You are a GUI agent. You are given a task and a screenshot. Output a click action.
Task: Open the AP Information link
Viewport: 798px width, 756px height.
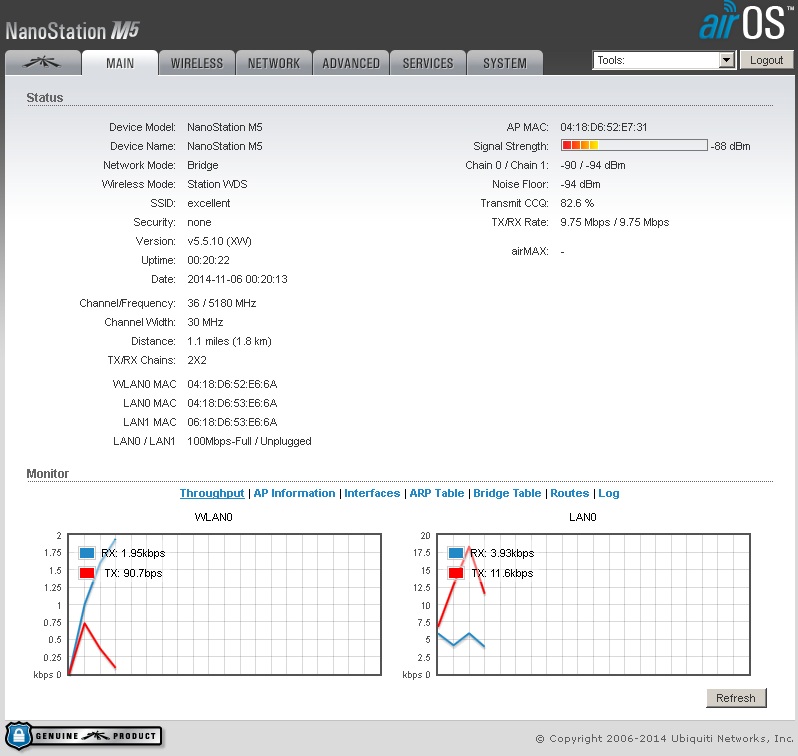click(x=294, y=493)
